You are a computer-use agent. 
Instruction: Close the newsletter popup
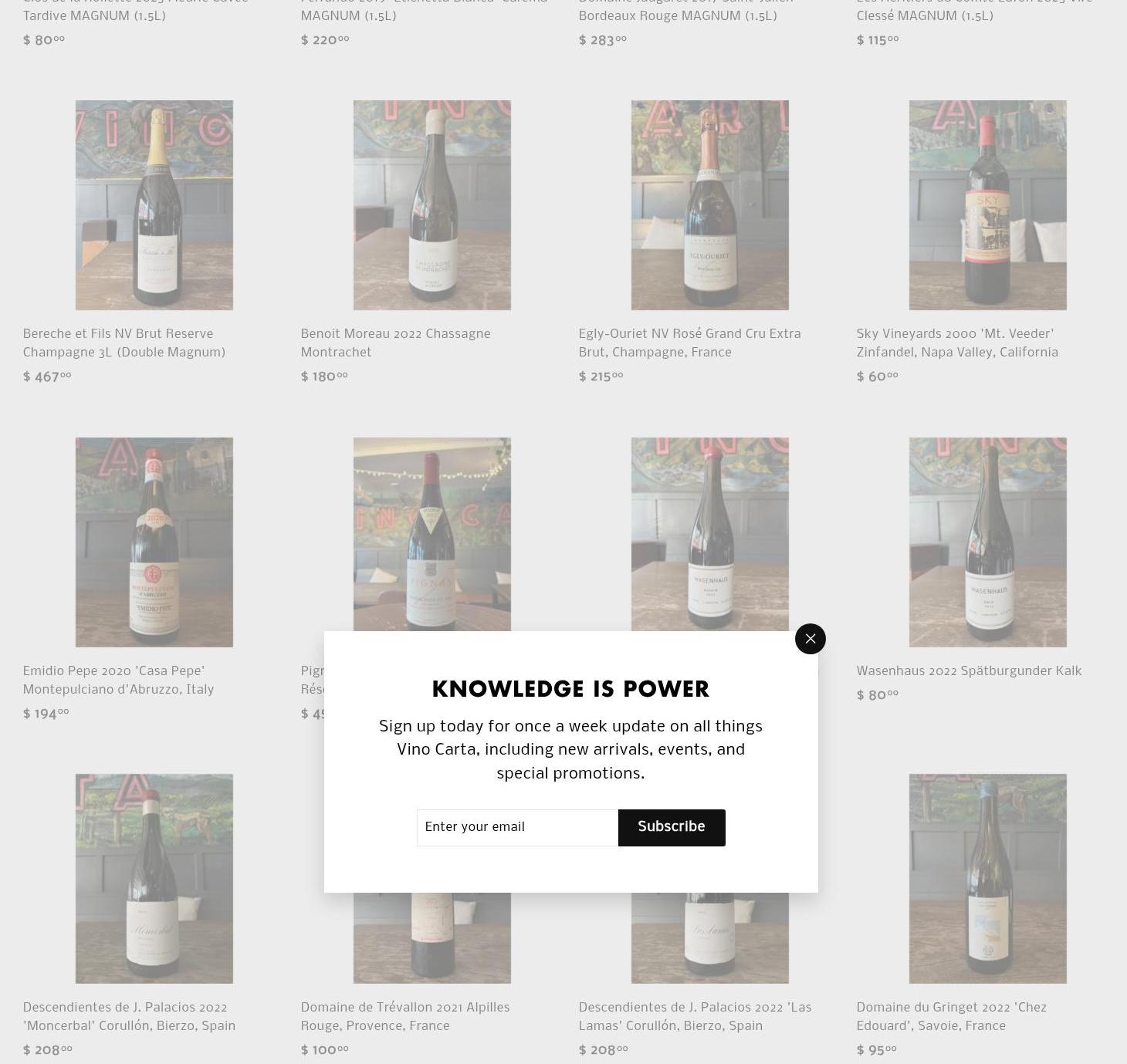click(x=810, y=639)
